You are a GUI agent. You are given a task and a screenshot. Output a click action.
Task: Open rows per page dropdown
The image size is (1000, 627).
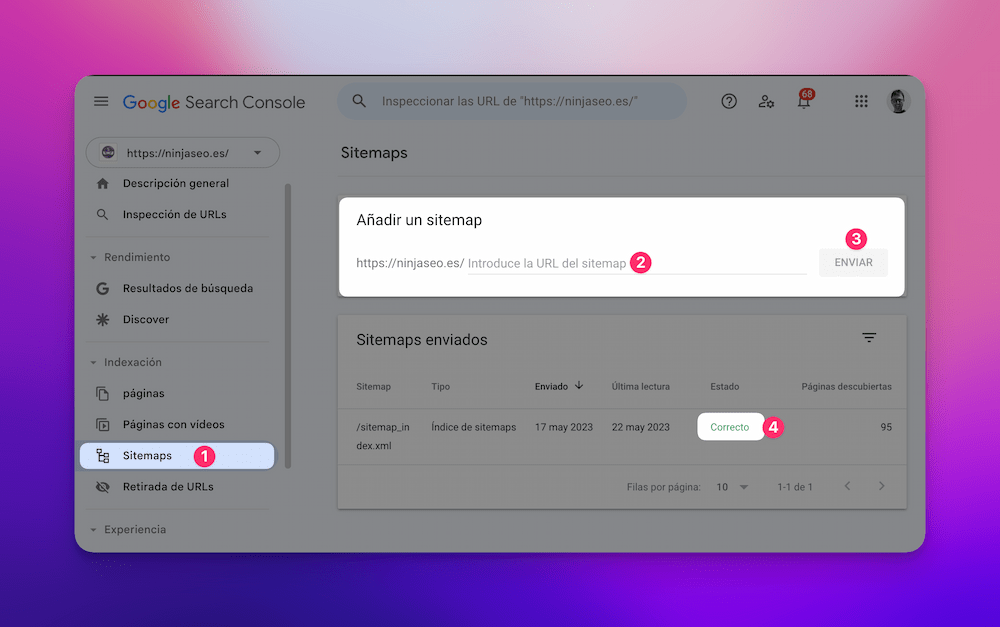coord(732,487)
